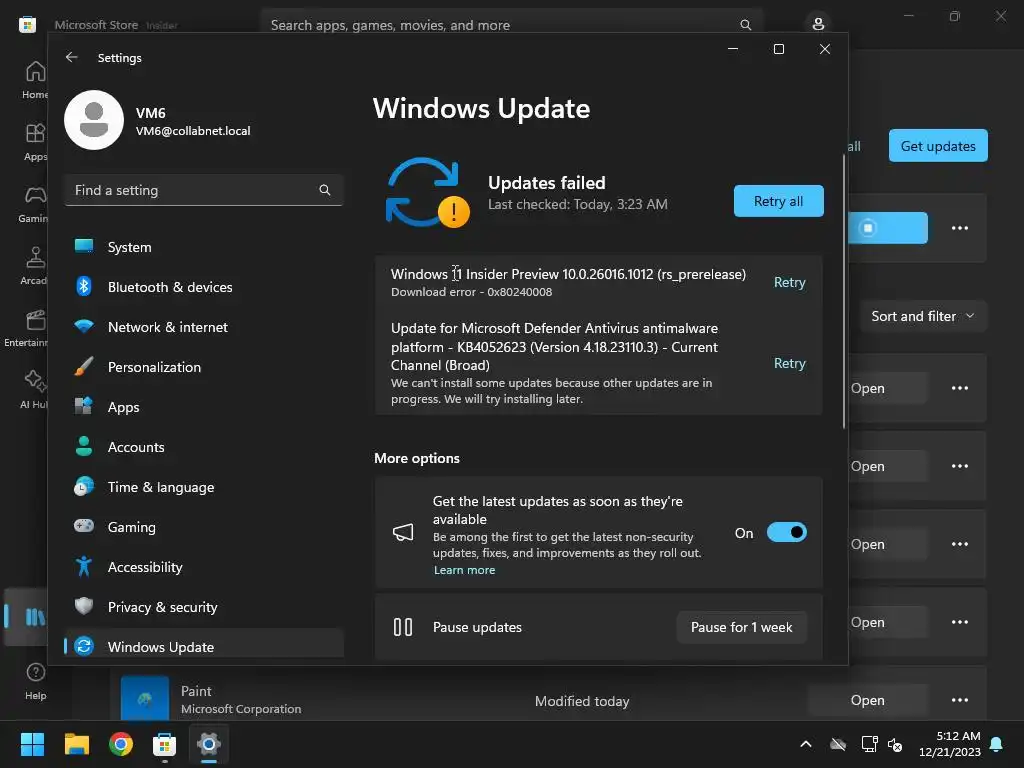Click the Find a setting search box
Image resolution: width=1024 pixels, height=768 pixels.
tap(204, 190)
